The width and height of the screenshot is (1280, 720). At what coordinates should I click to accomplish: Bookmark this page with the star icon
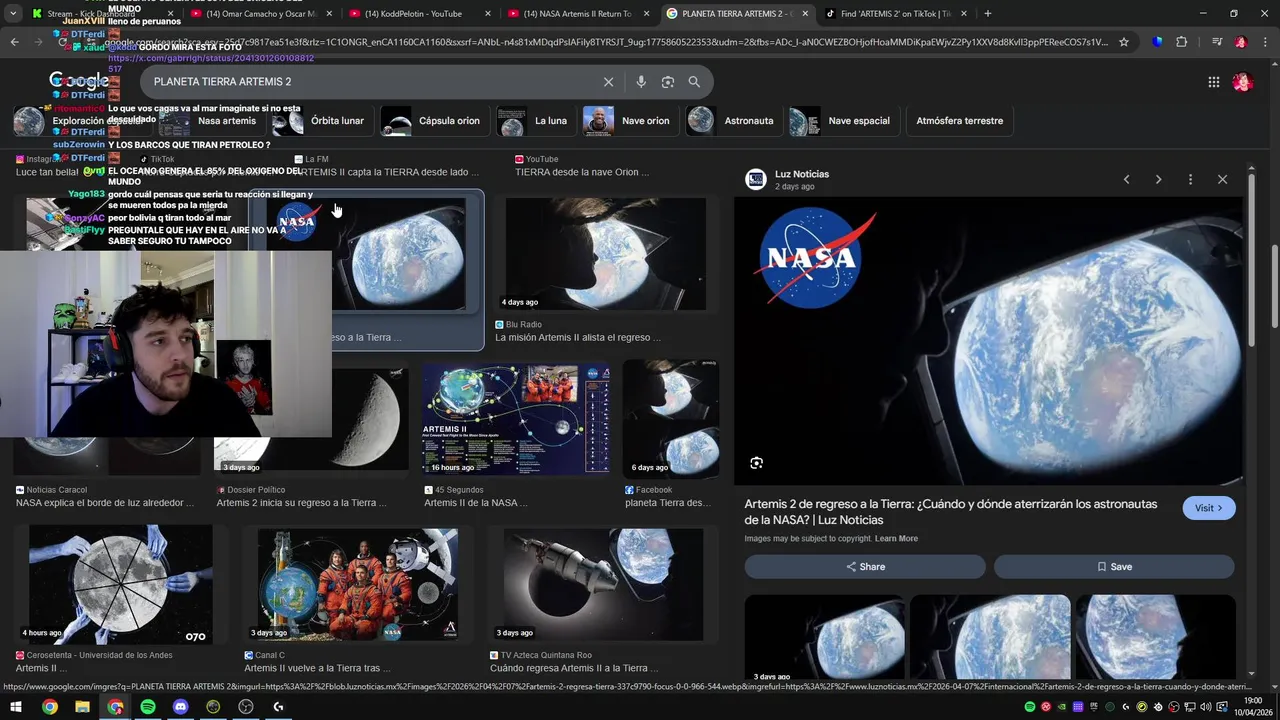[1124, 42]
